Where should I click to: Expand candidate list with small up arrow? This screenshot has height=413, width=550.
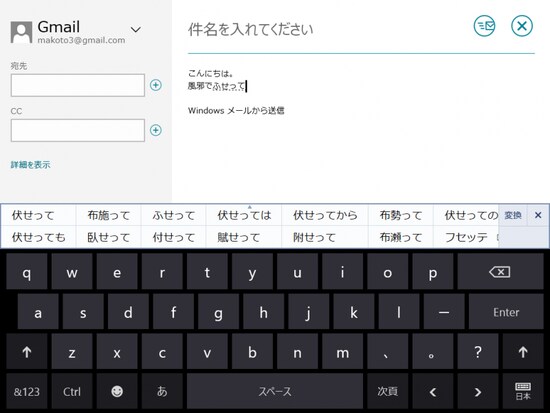[250, 207]
